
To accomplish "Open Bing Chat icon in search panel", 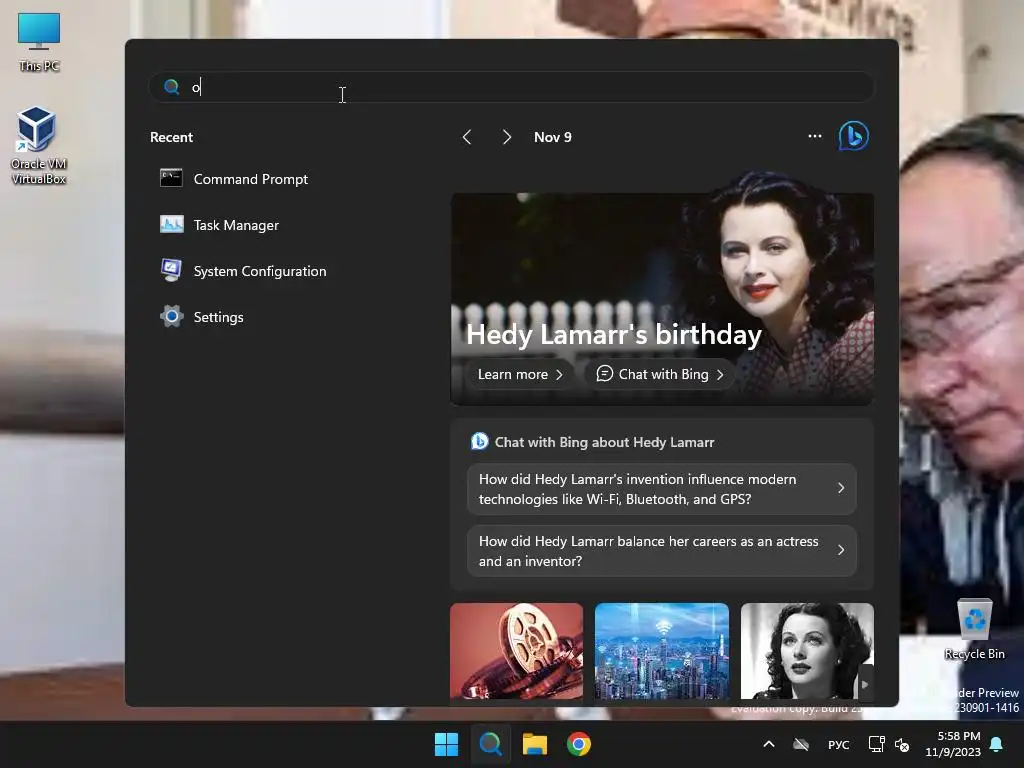I will click(x=854, y=136).
